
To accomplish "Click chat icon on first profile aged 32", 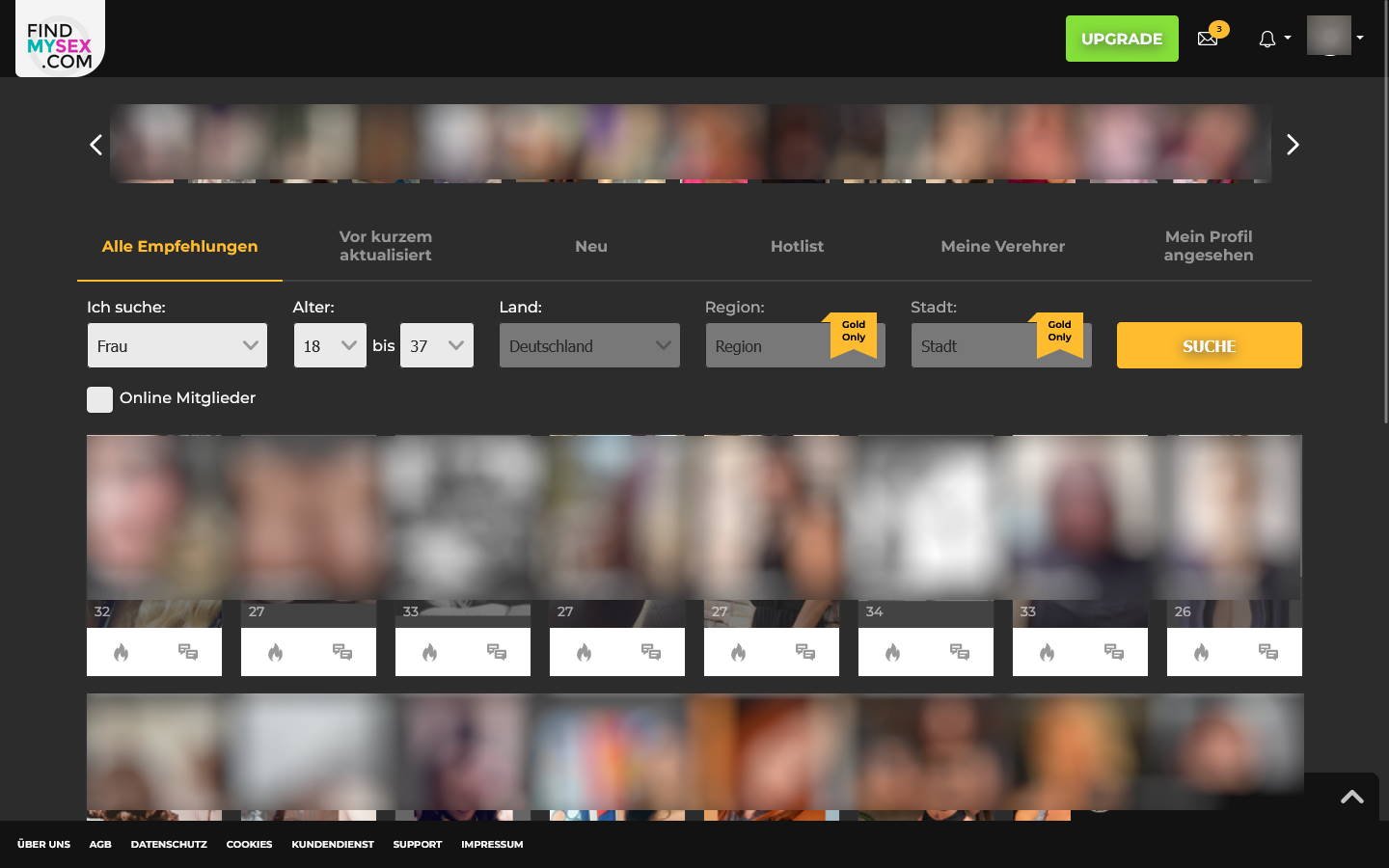I will coord(188,653).
